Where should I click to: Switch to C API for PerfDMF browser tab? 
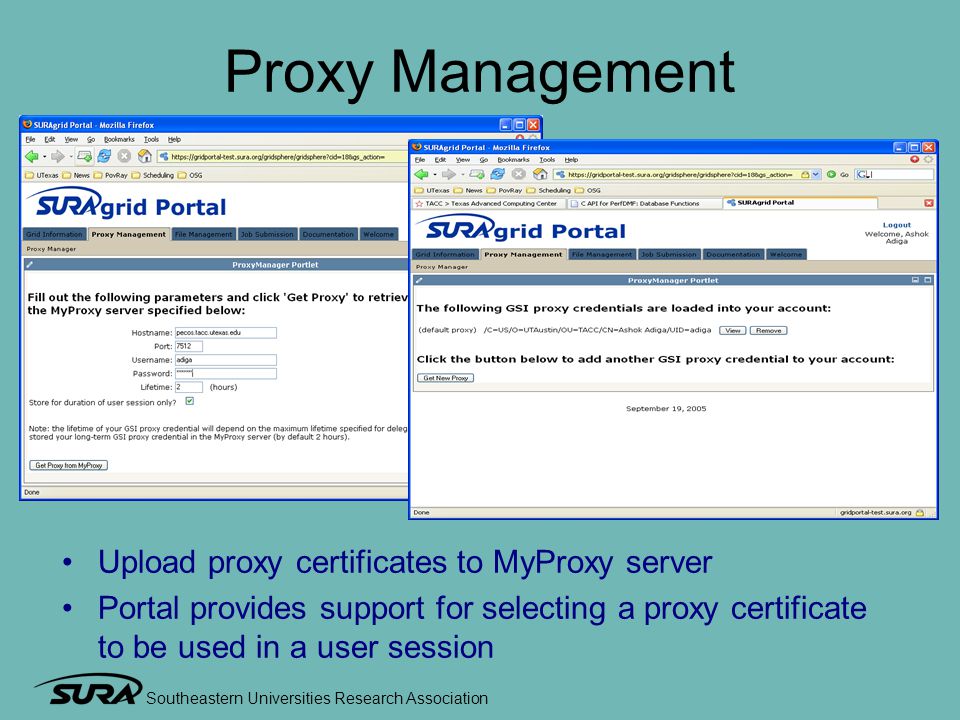click(x=644, y=203)
